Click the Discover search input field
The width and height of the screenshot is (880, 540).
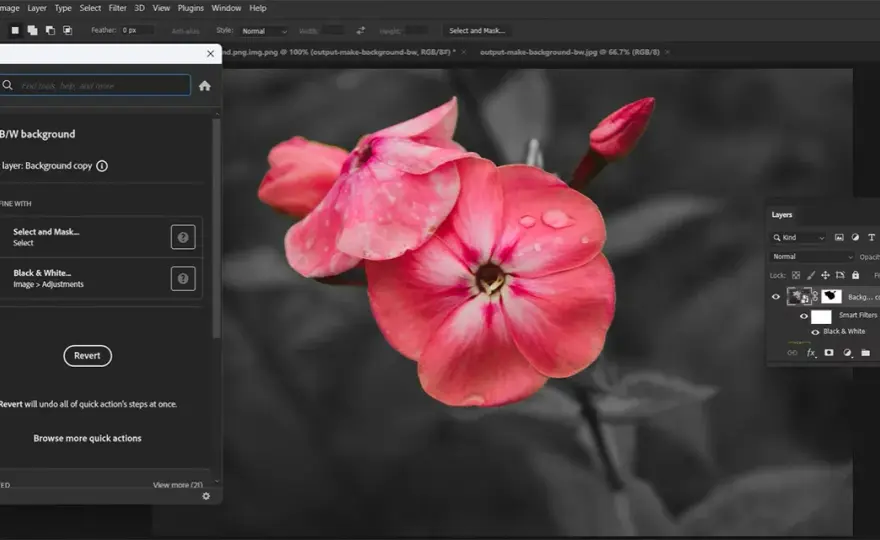pyautogui.click(x=95, y=85)
